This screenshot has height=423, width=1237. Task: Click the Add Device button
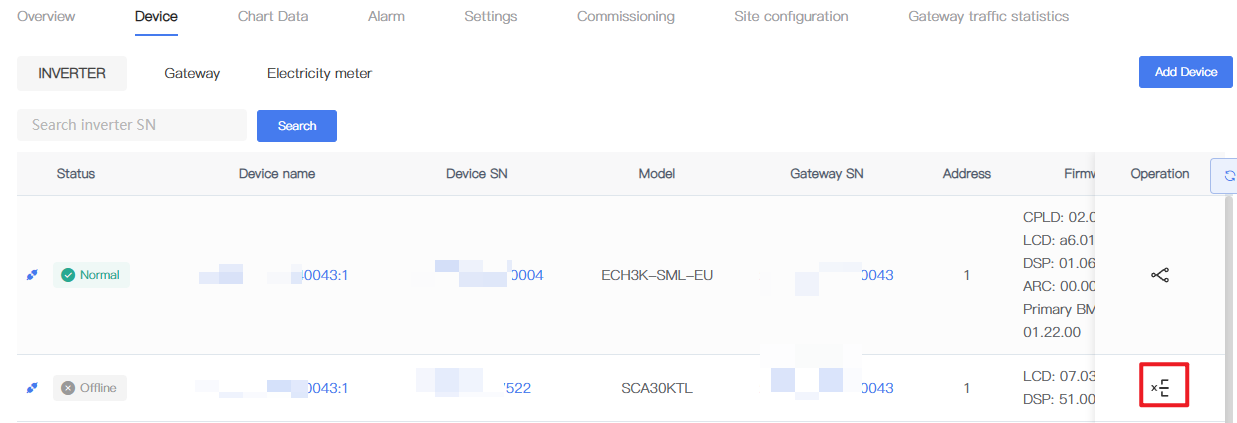1186,72
